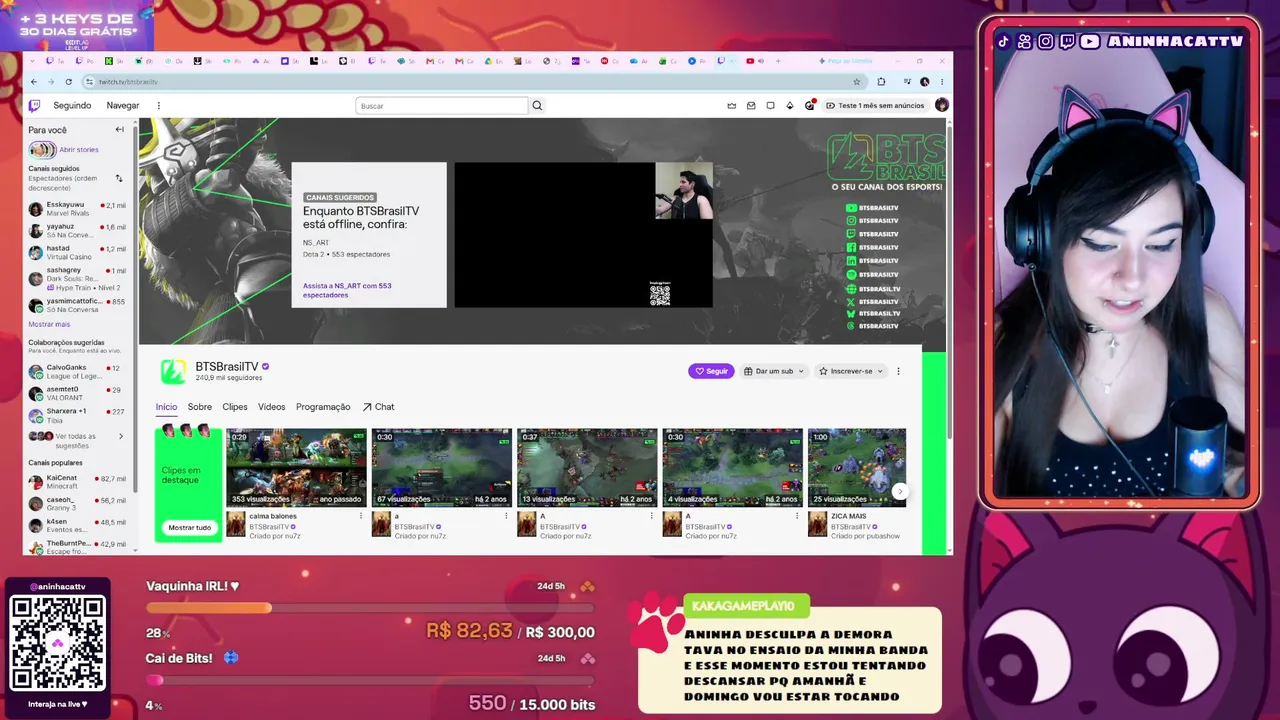
Task: Switch to the Início tab
Action: pyautogui.click(x=166, y=407)
